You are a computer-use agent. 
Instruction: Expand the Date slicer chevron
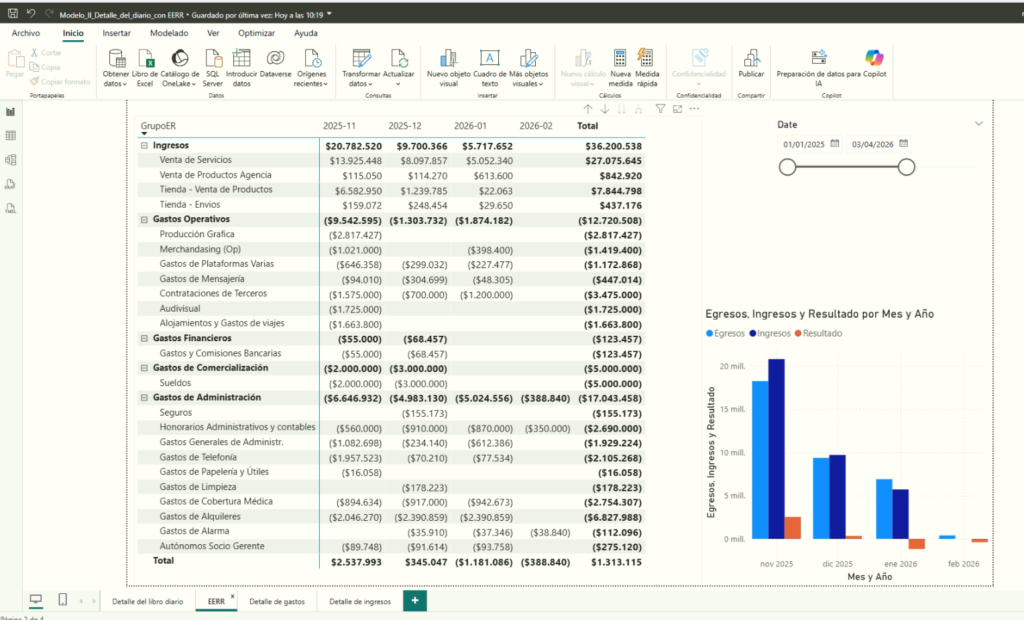click(x=978, y=124)
